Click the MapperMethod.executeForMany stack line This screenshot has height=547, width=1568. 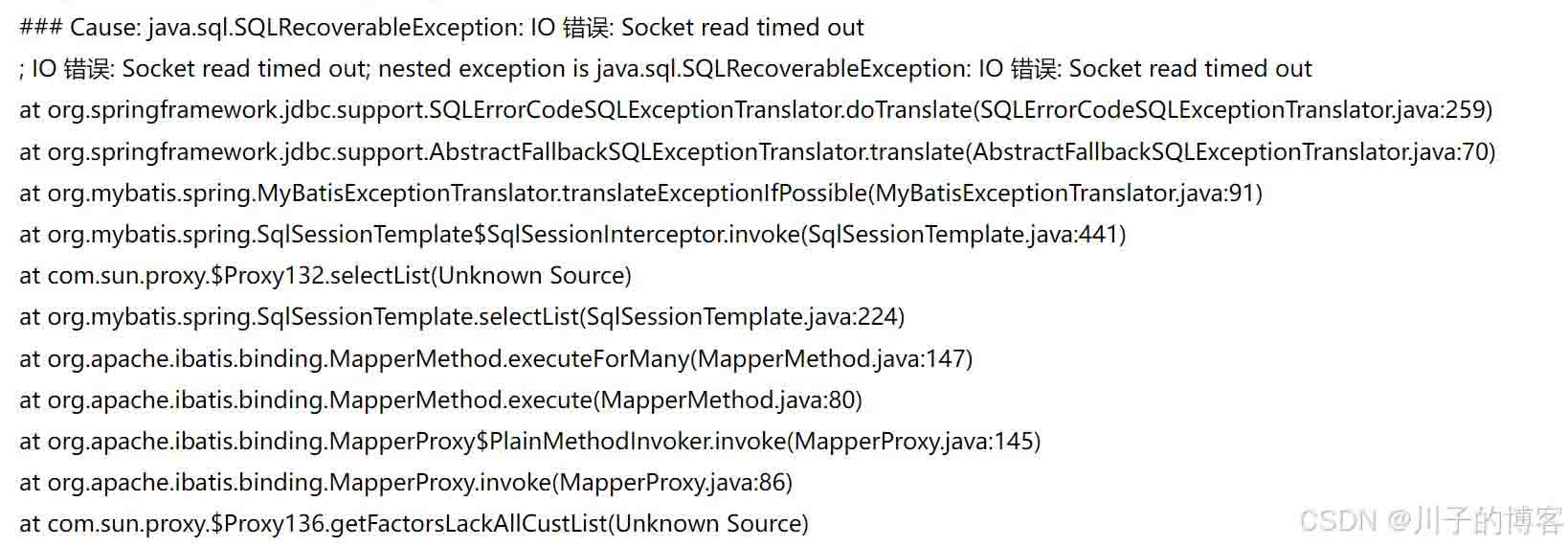click(496, 359)
